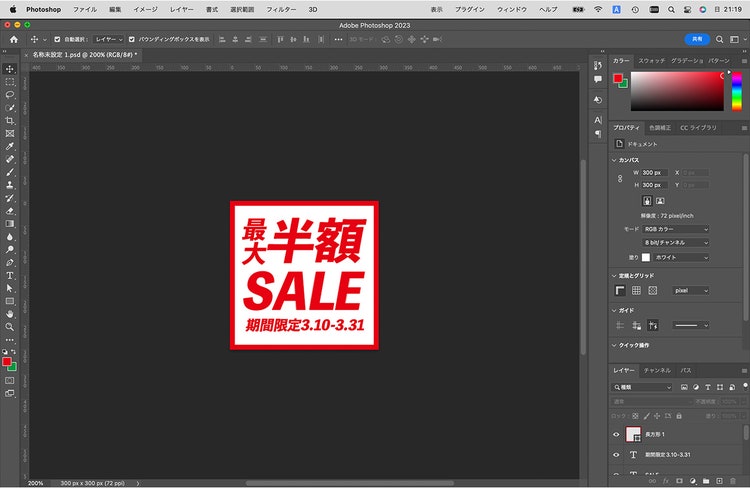Open the 8 bit/チャンネル dropdown

click(675, 243)
